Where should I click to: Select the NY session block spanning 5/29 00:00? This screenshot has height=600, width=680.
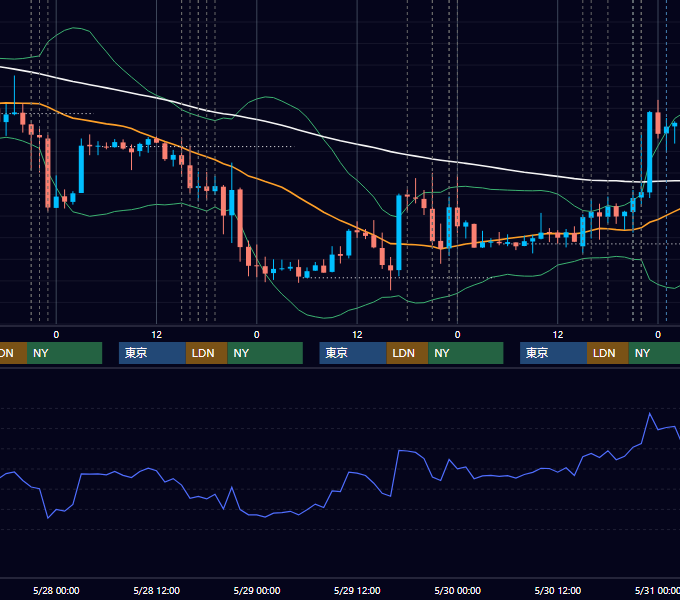point(265,353)
